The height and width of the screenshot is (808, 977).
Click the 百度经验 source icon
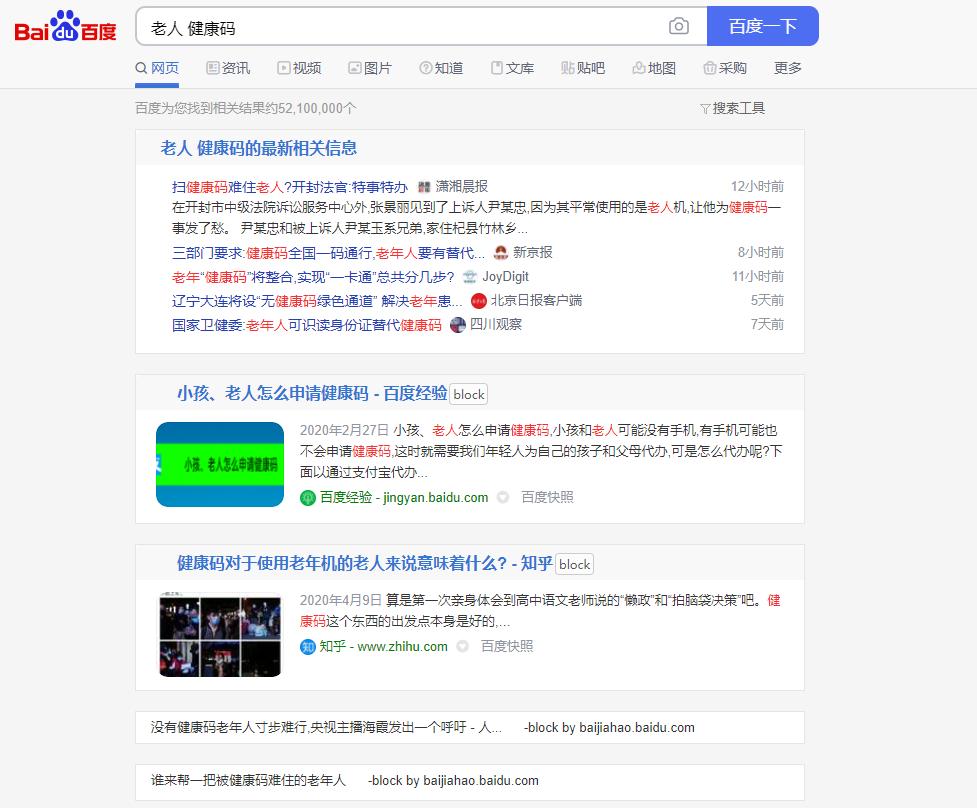click(310, 497)
